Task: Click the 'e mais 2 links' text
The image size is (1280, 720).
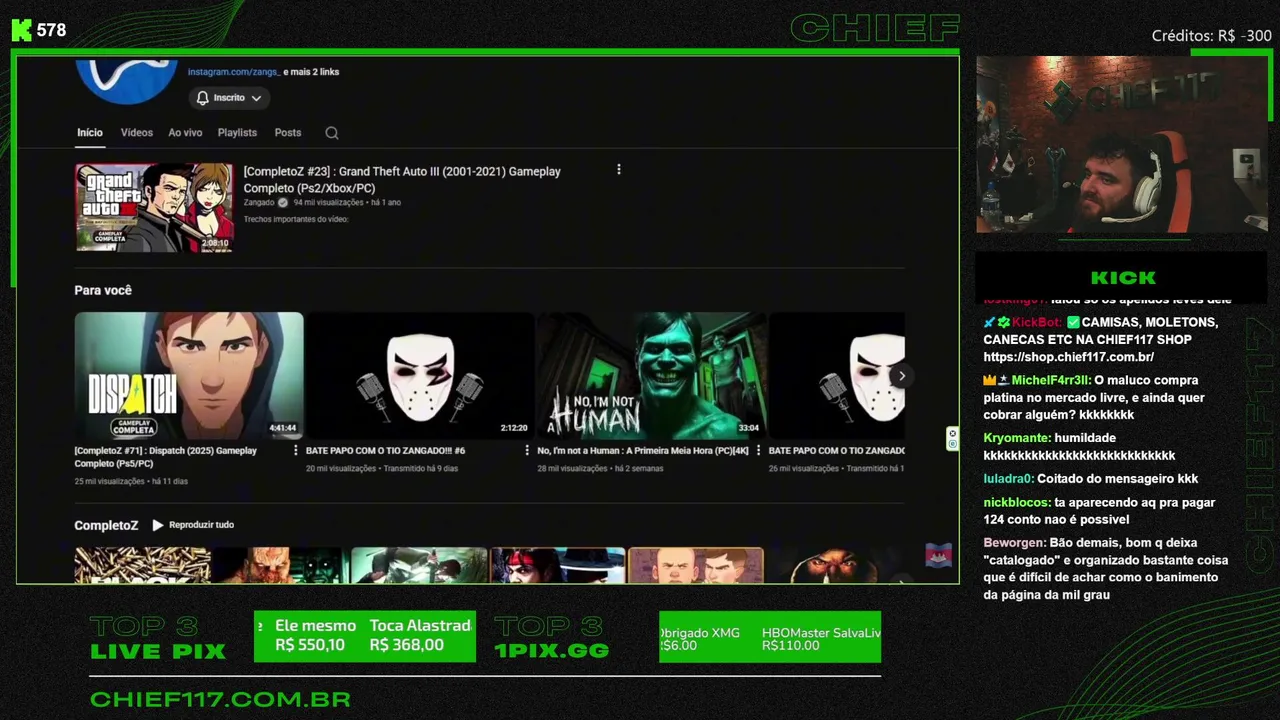Action: click(311, 72)
